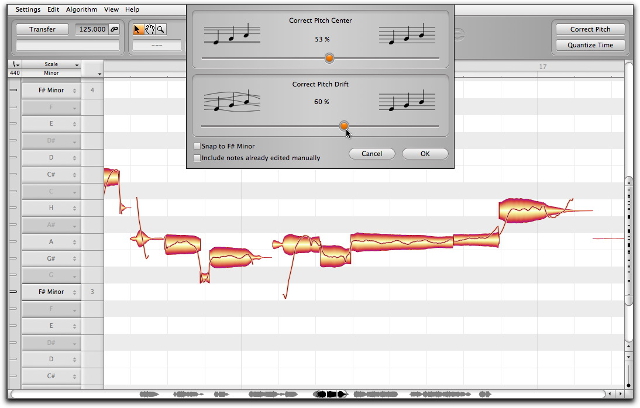The height and width of the screenshot is (408, 640).
Task: Select the tiny H note blob
Action: pos(124,208)
